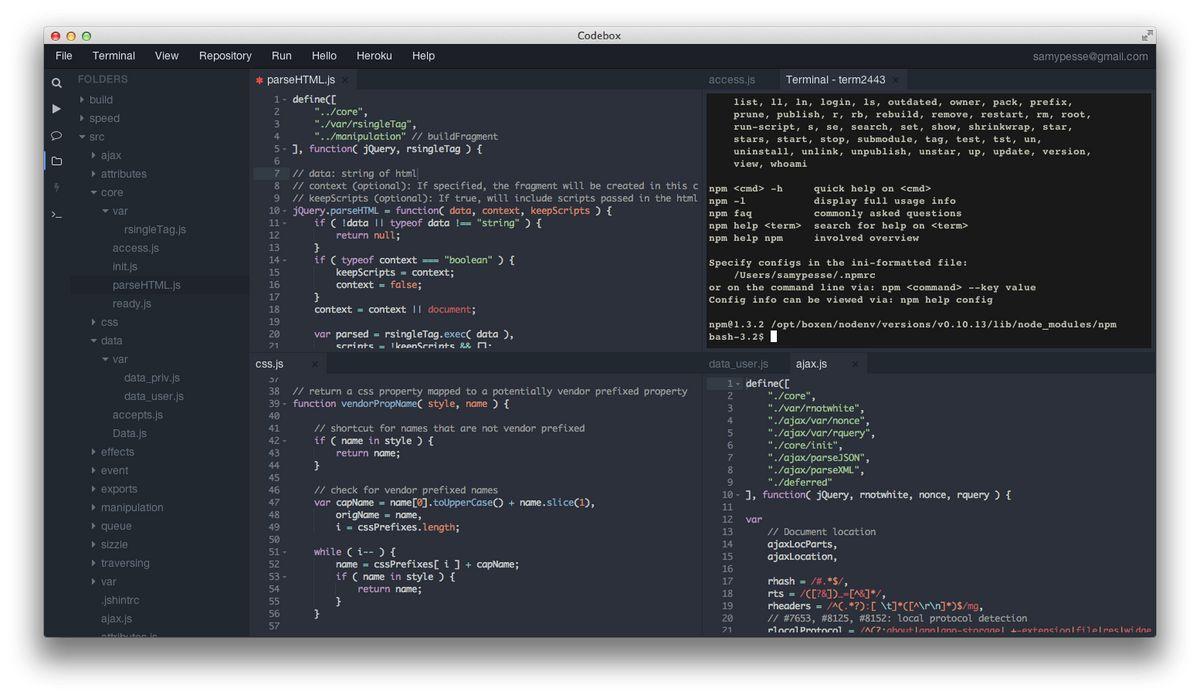Fold code at line 14 in parseHTML.js
The height and width of the screenshot is (698, 1200).
[x=284, y=260]
